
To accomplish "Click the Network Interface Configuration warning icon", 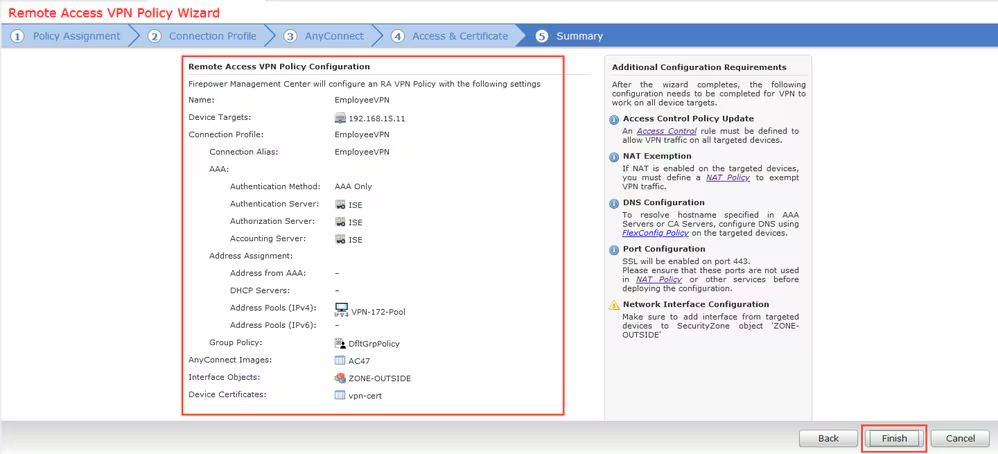I will (615, 305).
